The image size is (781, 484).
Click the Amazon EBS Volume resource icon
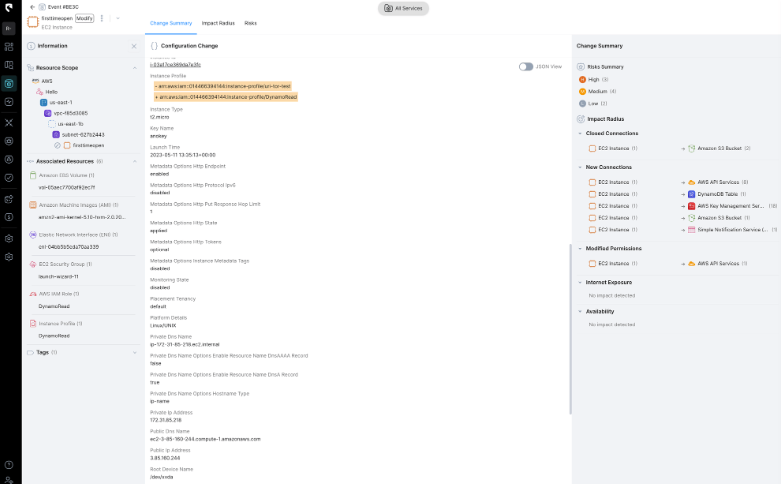(31, 175)
